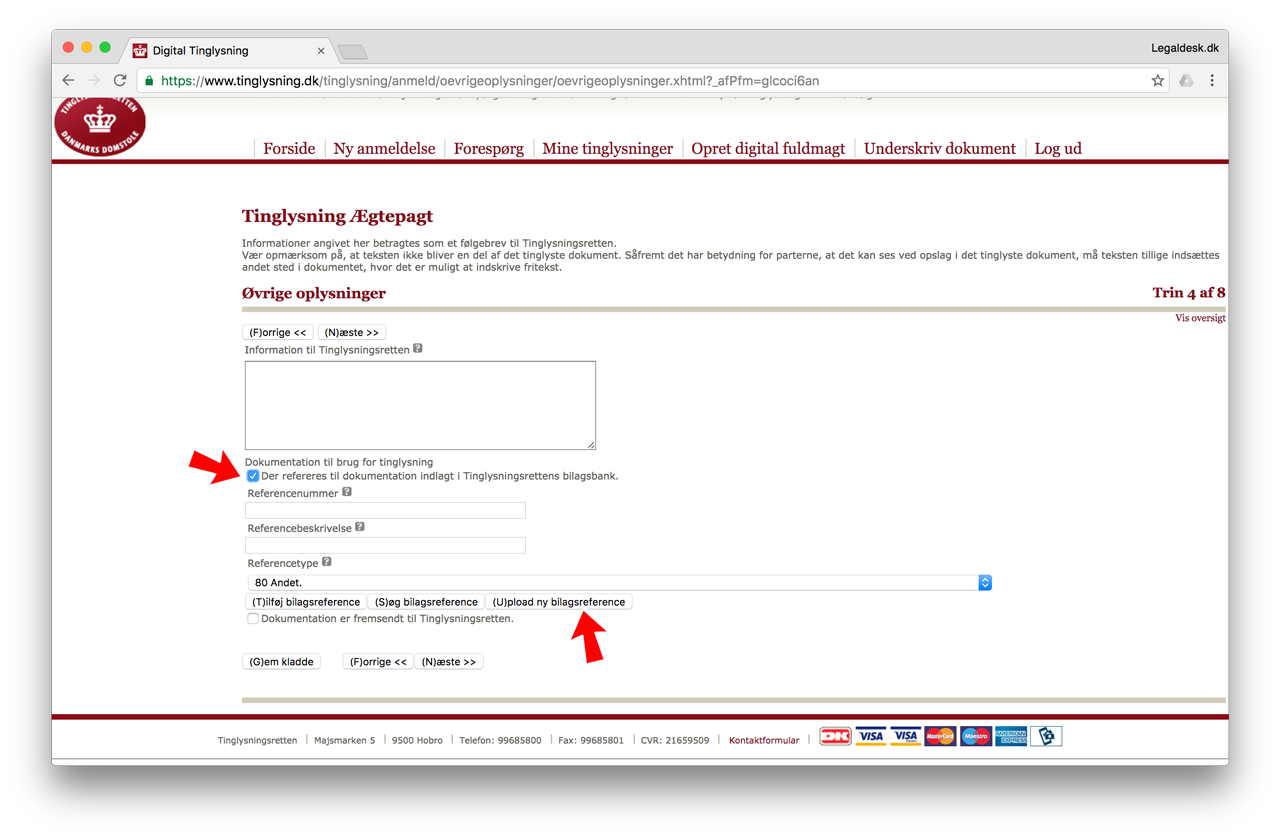Click help icon next to Referencenummer
1280x839 pixels.
click(347, 492)
